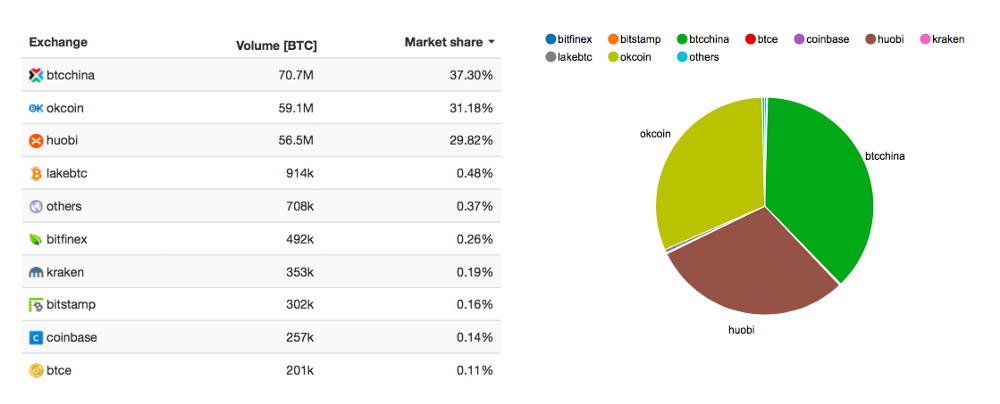This screenshot has height=404, width=1000.
Task: Click the 59.1M volume cell
Action: tap(296, 108)
